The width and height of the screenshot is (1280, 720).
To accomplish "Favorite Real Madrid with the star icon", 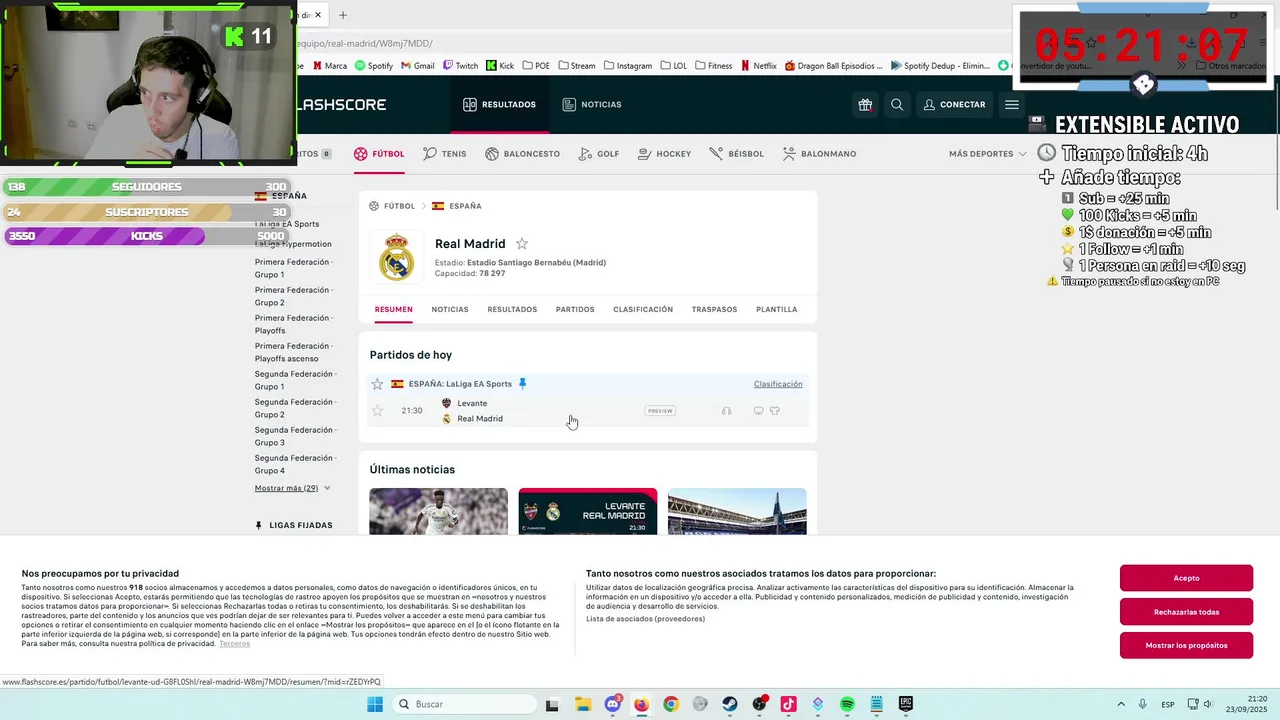I will click(522, 244).
